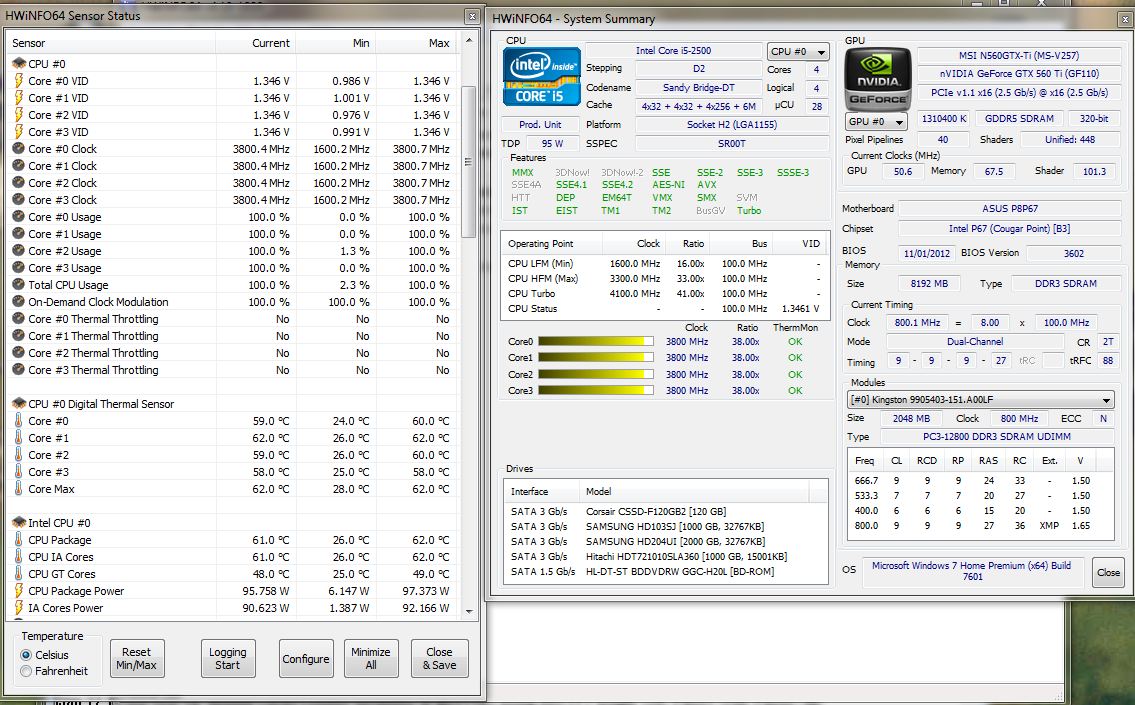Click the CPU Package thermometer icon
Screen dimensions: 1135x705
coord(19,539)
